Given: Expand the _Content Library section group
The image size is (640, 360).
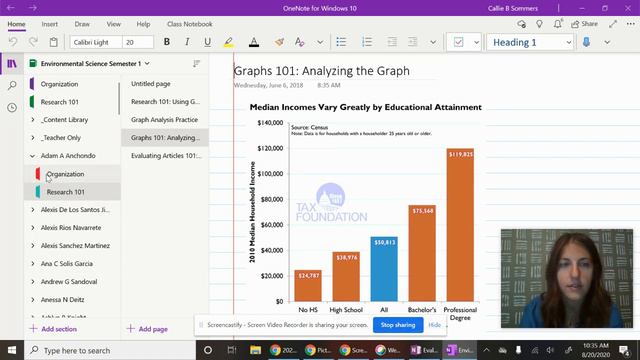Looking at the screenshot, I should (33, 120).
